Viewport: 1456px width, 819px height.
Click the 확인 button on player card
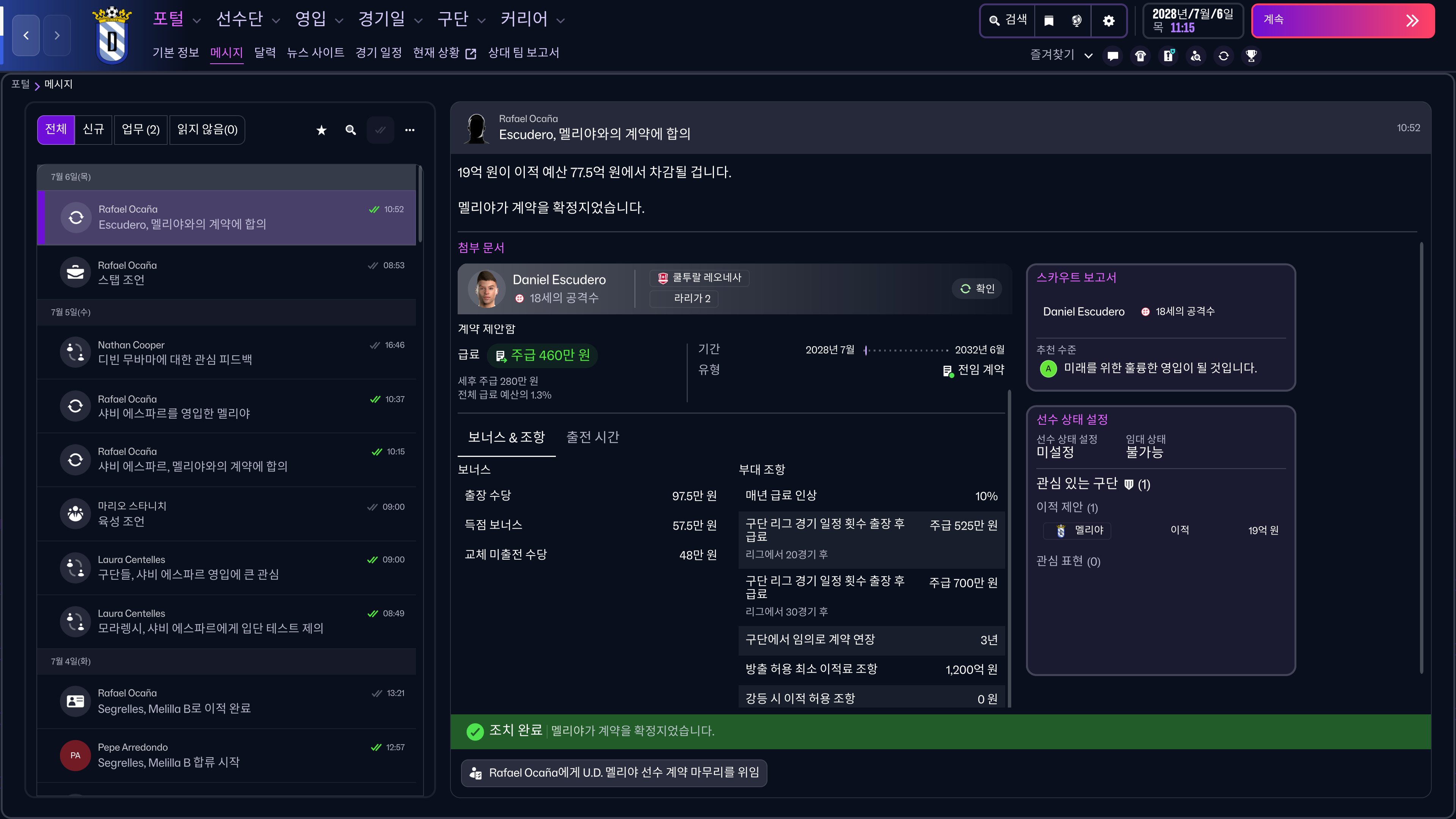pyautogui.click(x=977, y=289)
